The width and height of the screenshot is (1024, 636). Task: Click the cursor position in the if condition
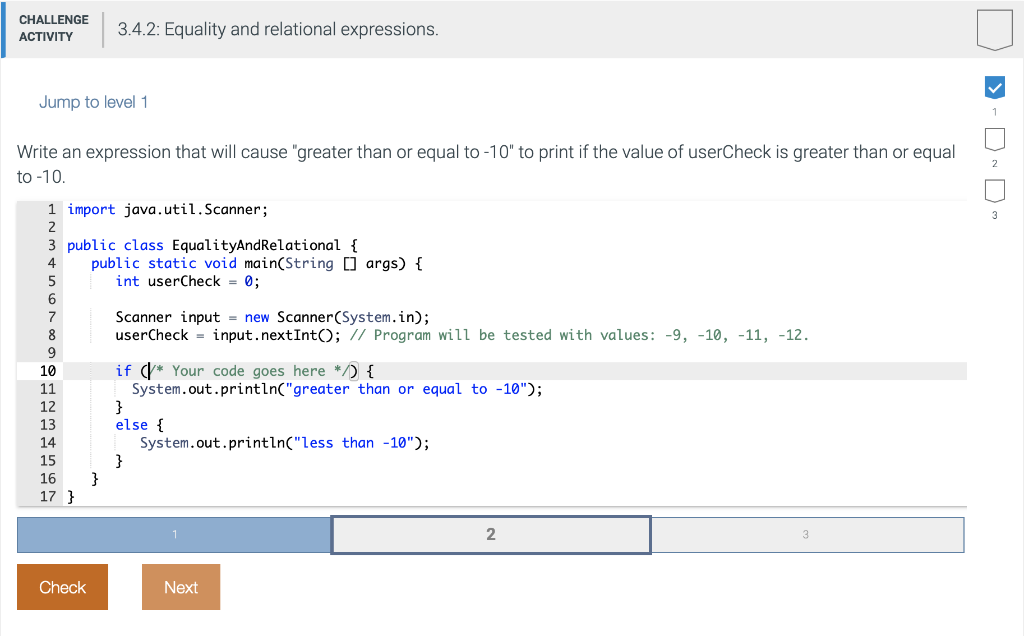[x=148, y=370]
